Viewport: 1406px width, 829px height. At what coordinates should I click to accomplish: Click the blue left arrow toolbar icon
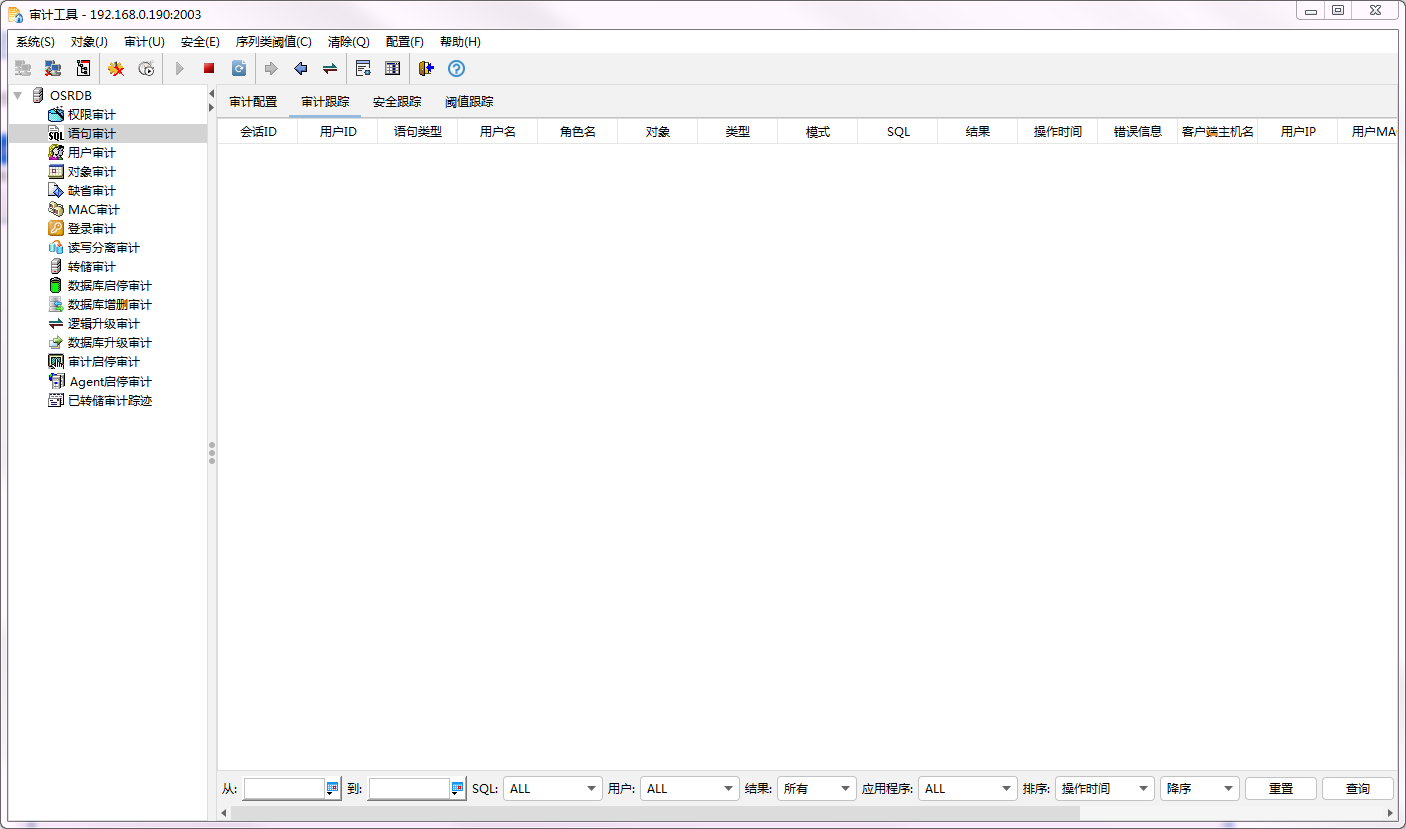[x=300, y=69]
